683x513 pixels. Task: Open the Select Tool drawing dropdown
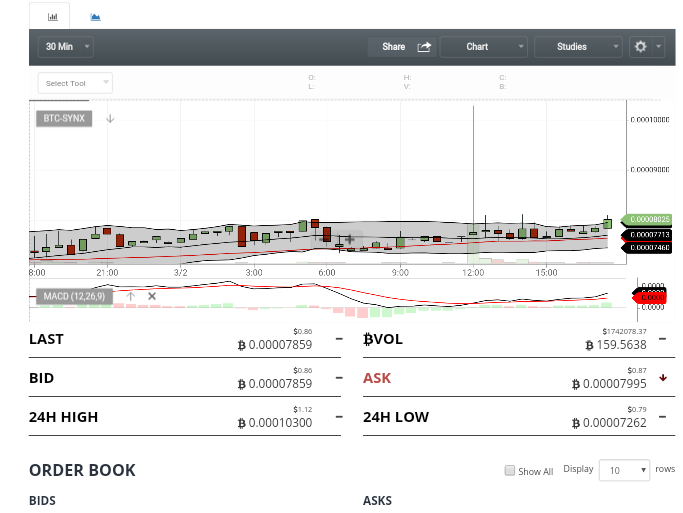pyautogui.click(x=75, y=83)
